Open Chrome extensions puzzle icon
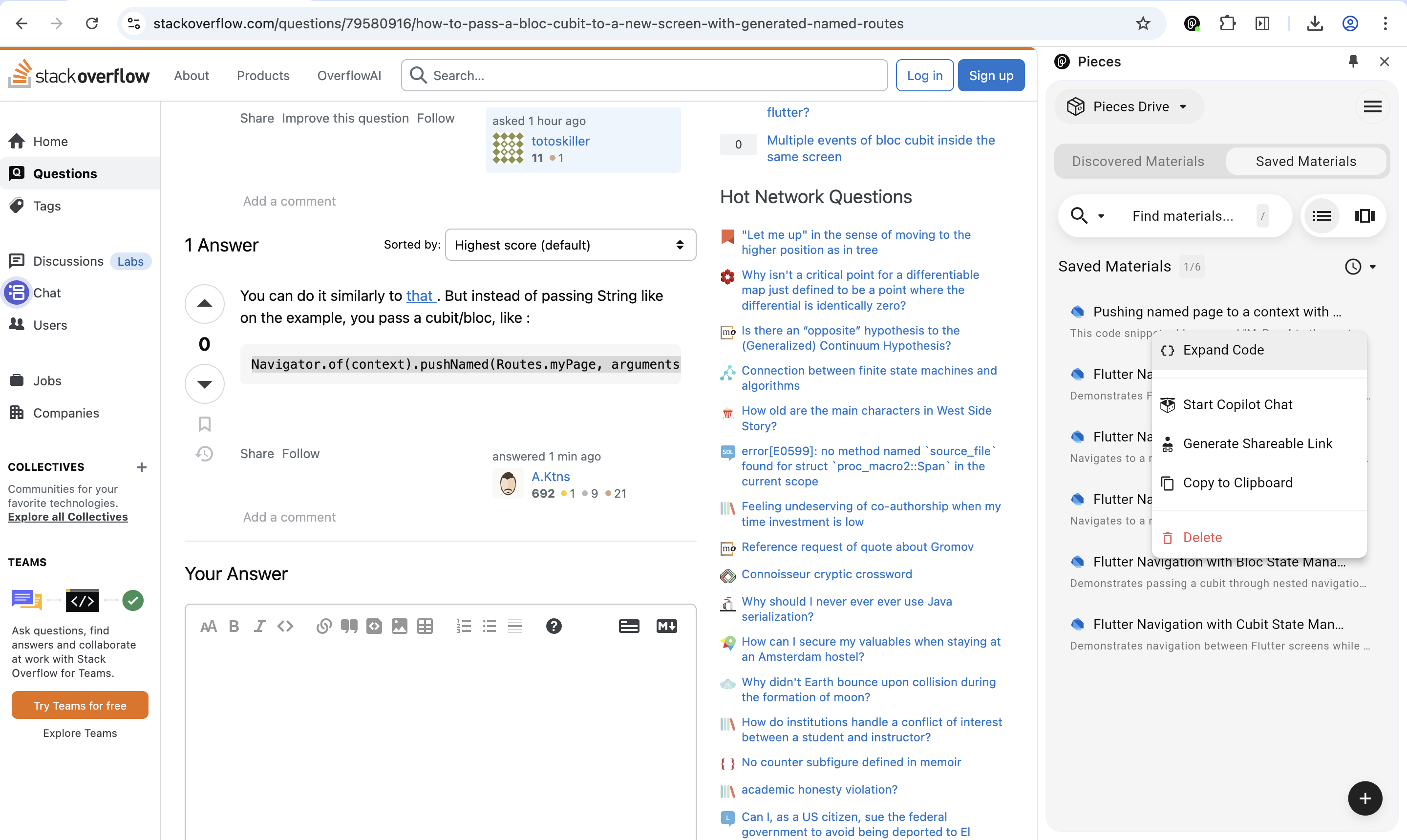Image resolution: width=1407 pixels, height=840 pixels. pyautogui.click(x=1227, y=23)
